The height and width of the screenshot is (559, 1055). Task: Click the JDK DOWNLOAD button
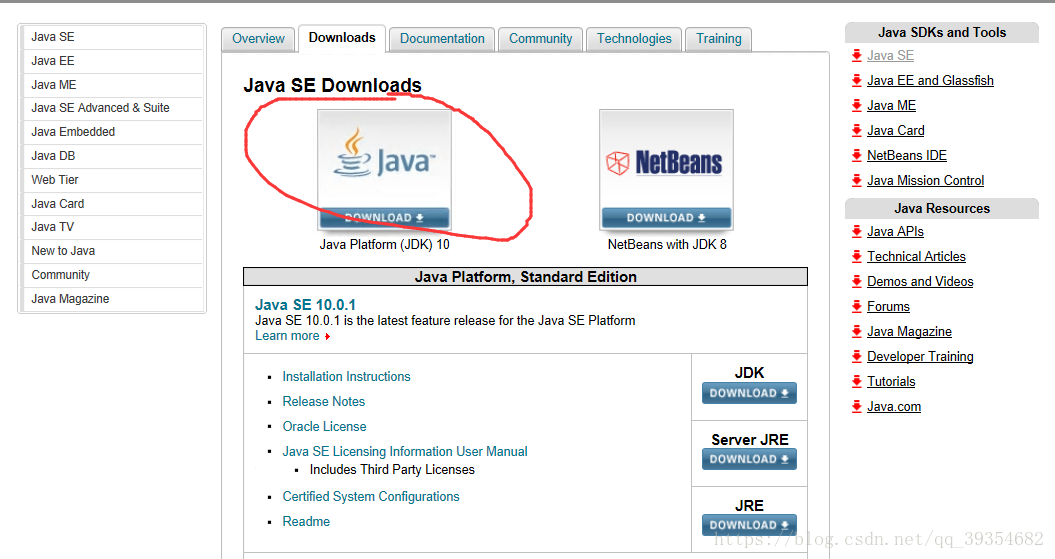pos(749,393)
